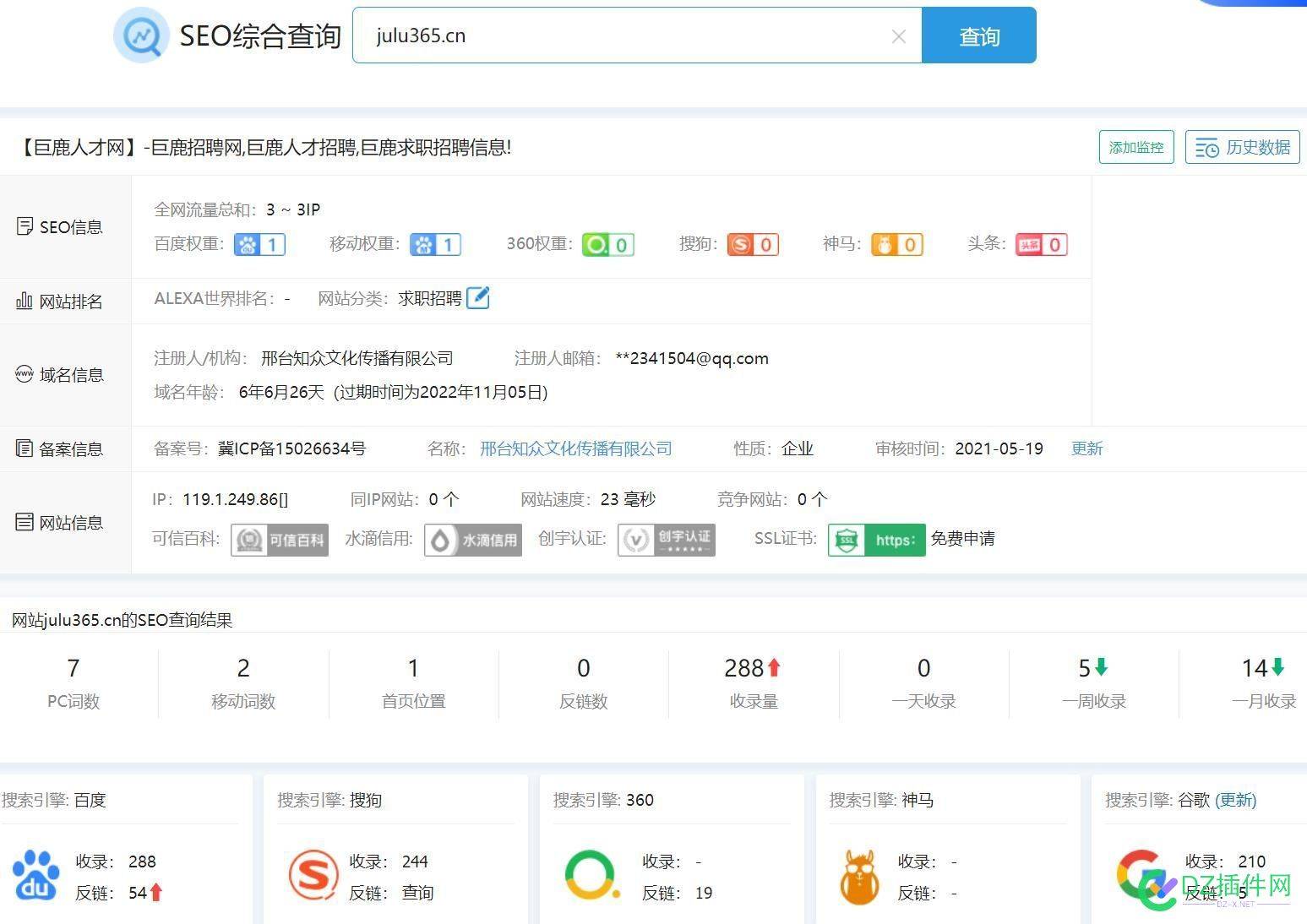Click the 水滴信用 credit badge
This screenshot has height=924, width=1307.
click(473, 540)
